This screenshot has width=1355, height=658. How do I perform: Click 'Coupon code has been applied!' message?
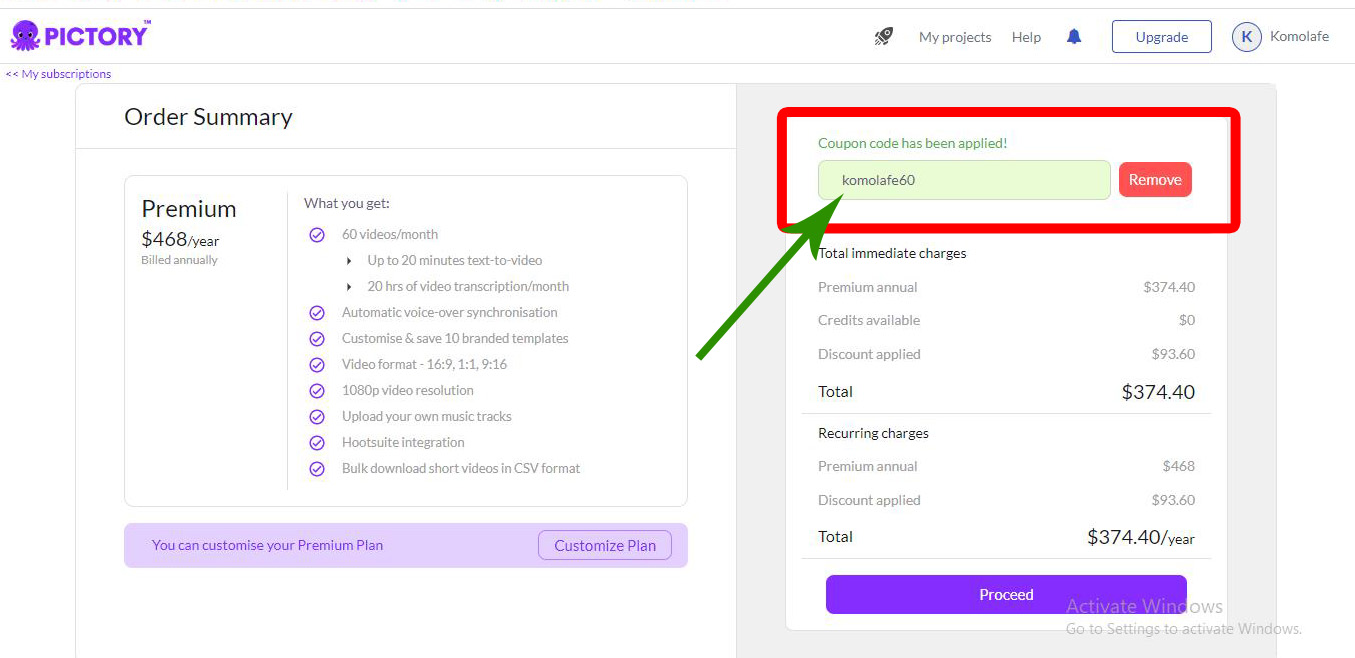point(912,143)
